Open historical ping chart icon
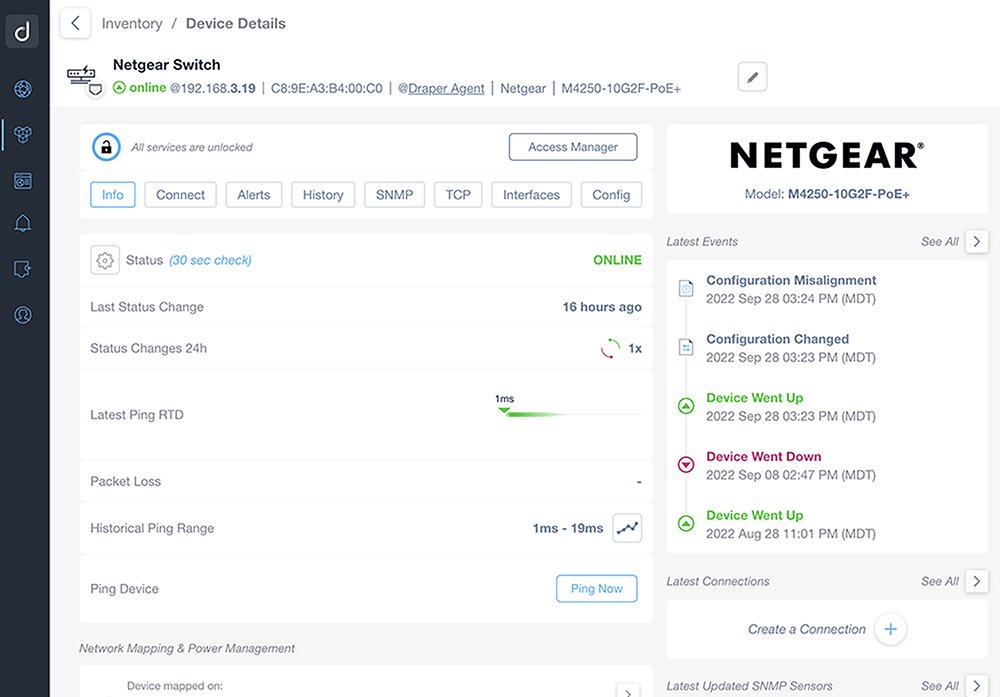The image size is (1000, 697). pos(628,528)
